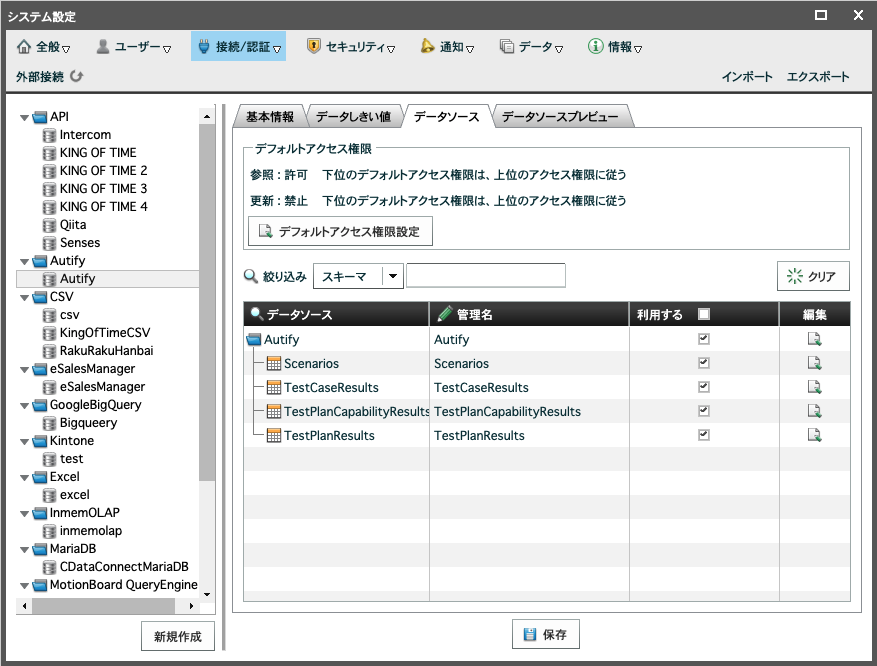The height and width of the screenshot is (666, 877).
Task: Click the tree horizontal scrollbar
Action: [107, 606]
